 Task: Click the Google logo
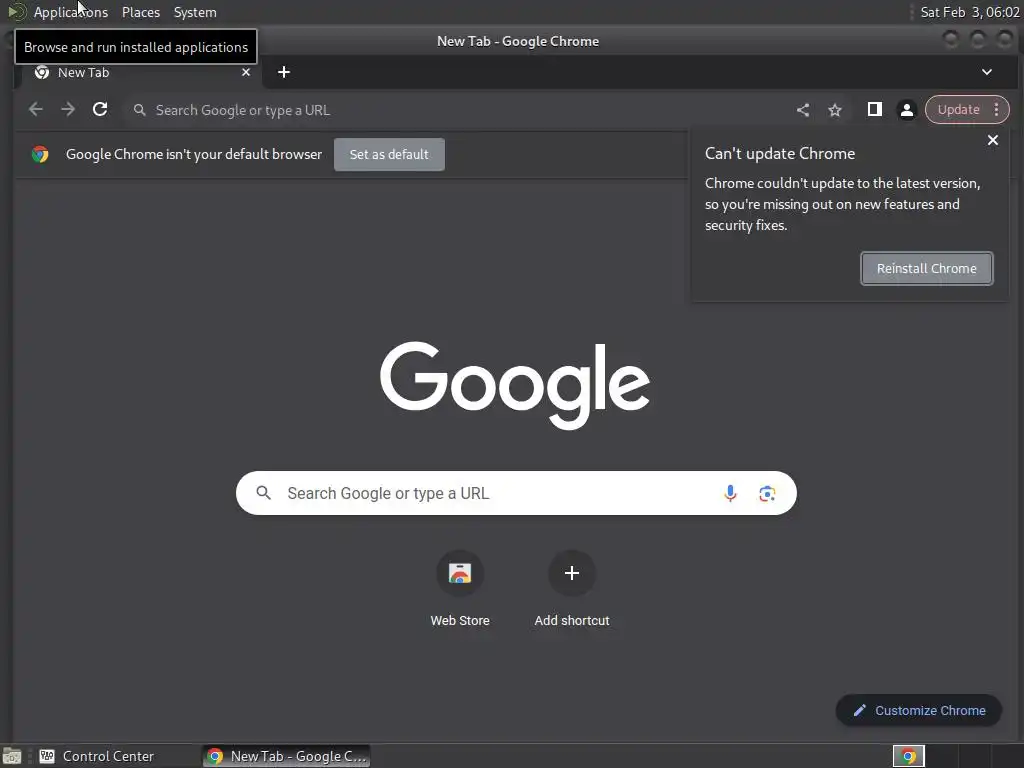[x=515, y=385]
